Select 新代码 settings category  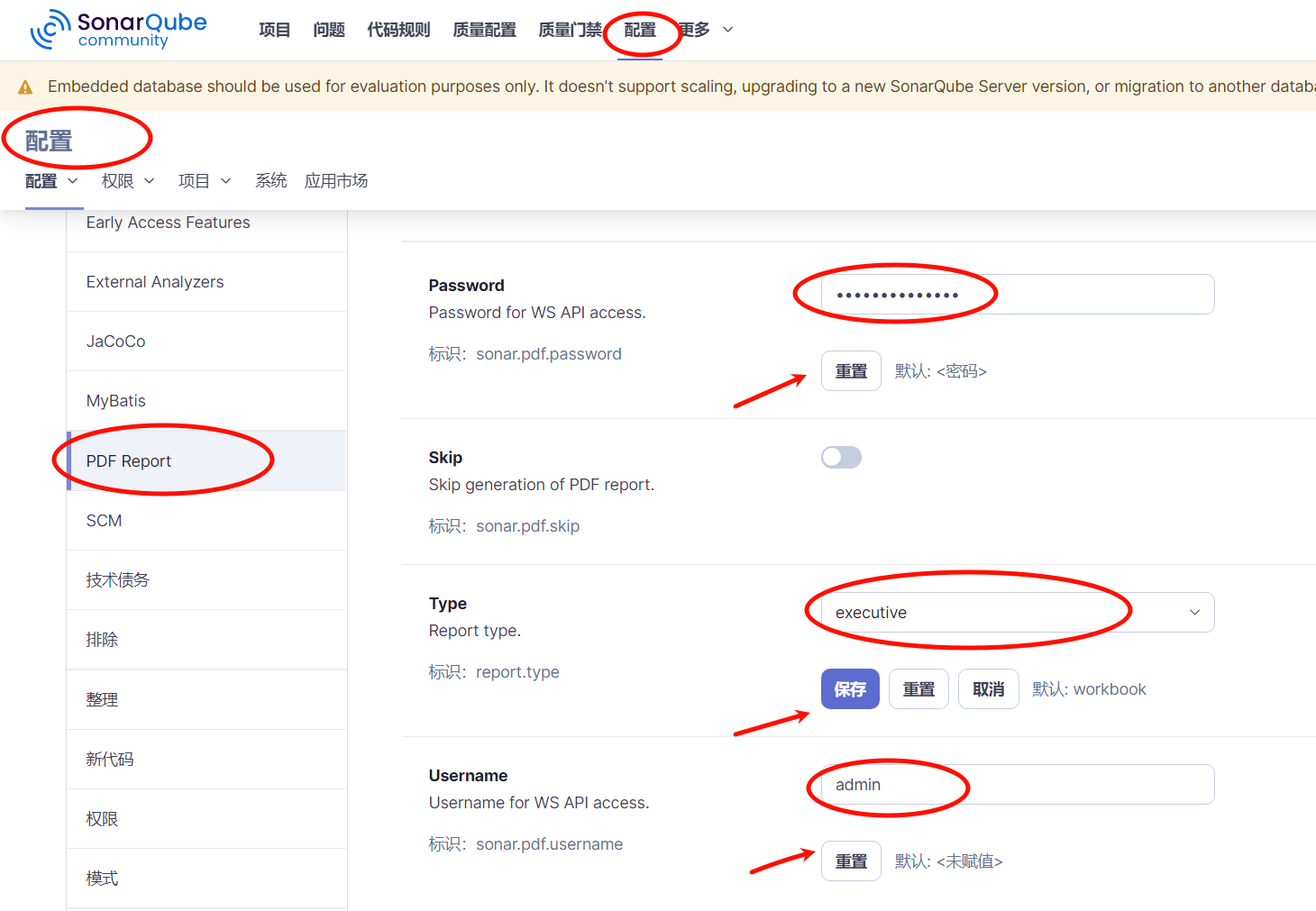206,759
